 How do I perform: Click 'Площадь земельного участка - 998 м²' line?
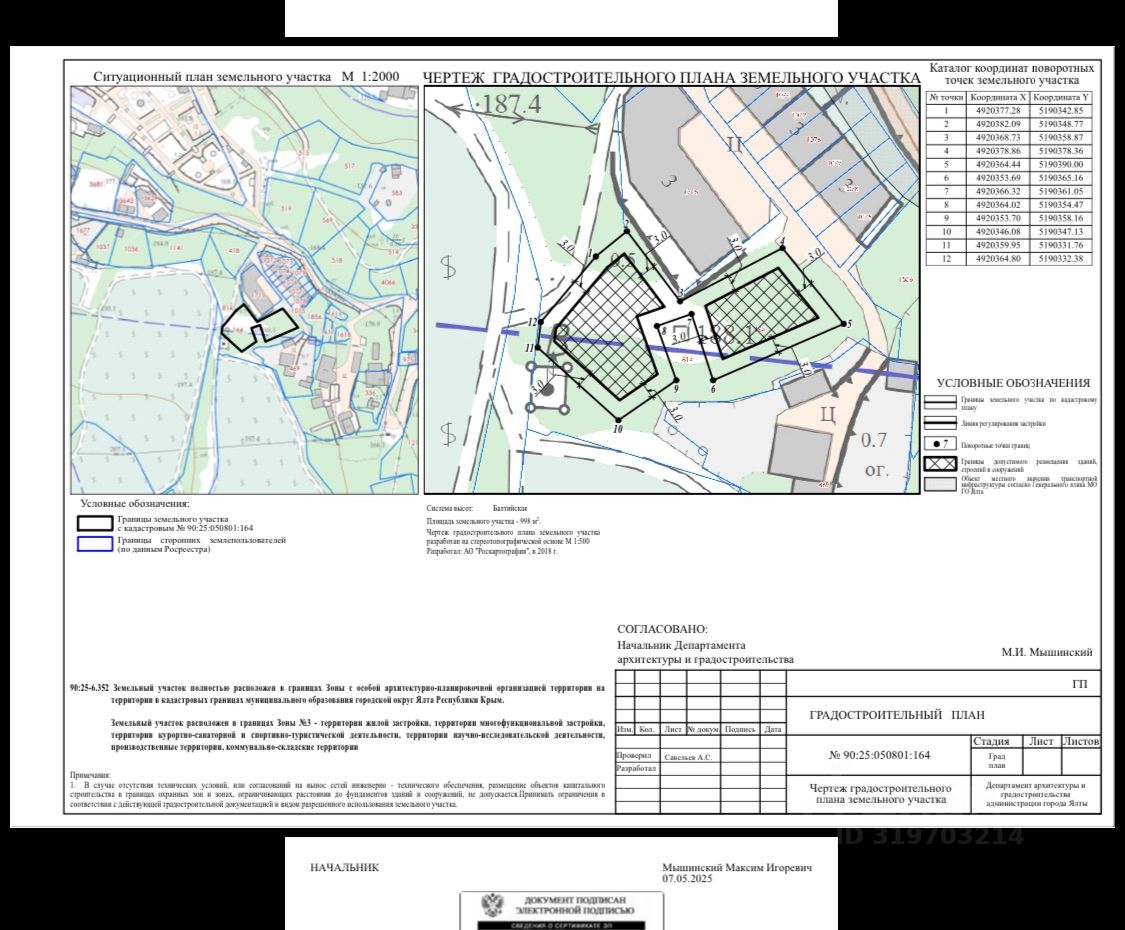click(484, 522)
